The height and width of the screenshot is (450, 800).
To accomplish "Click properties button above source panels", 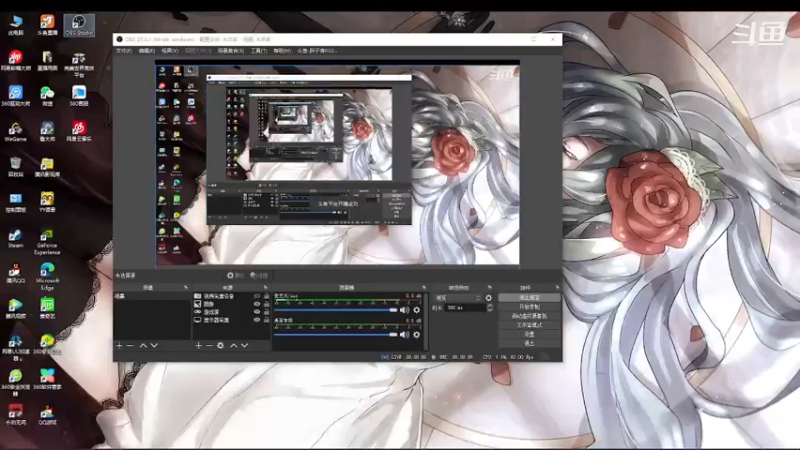I will (235, 276).
